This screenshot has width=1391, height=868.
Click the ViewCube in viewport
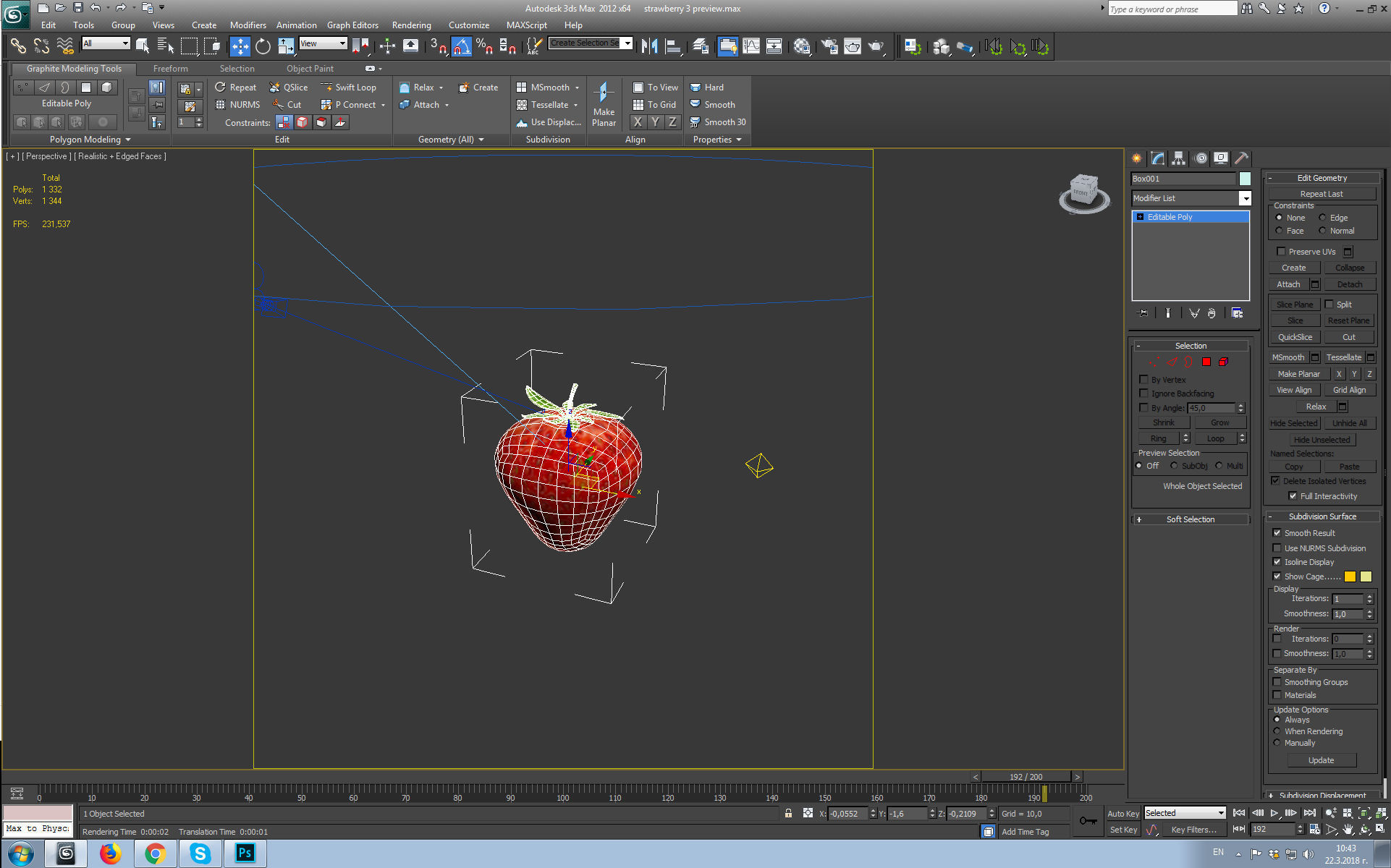pyautogui.click(x=1083, y=193)
